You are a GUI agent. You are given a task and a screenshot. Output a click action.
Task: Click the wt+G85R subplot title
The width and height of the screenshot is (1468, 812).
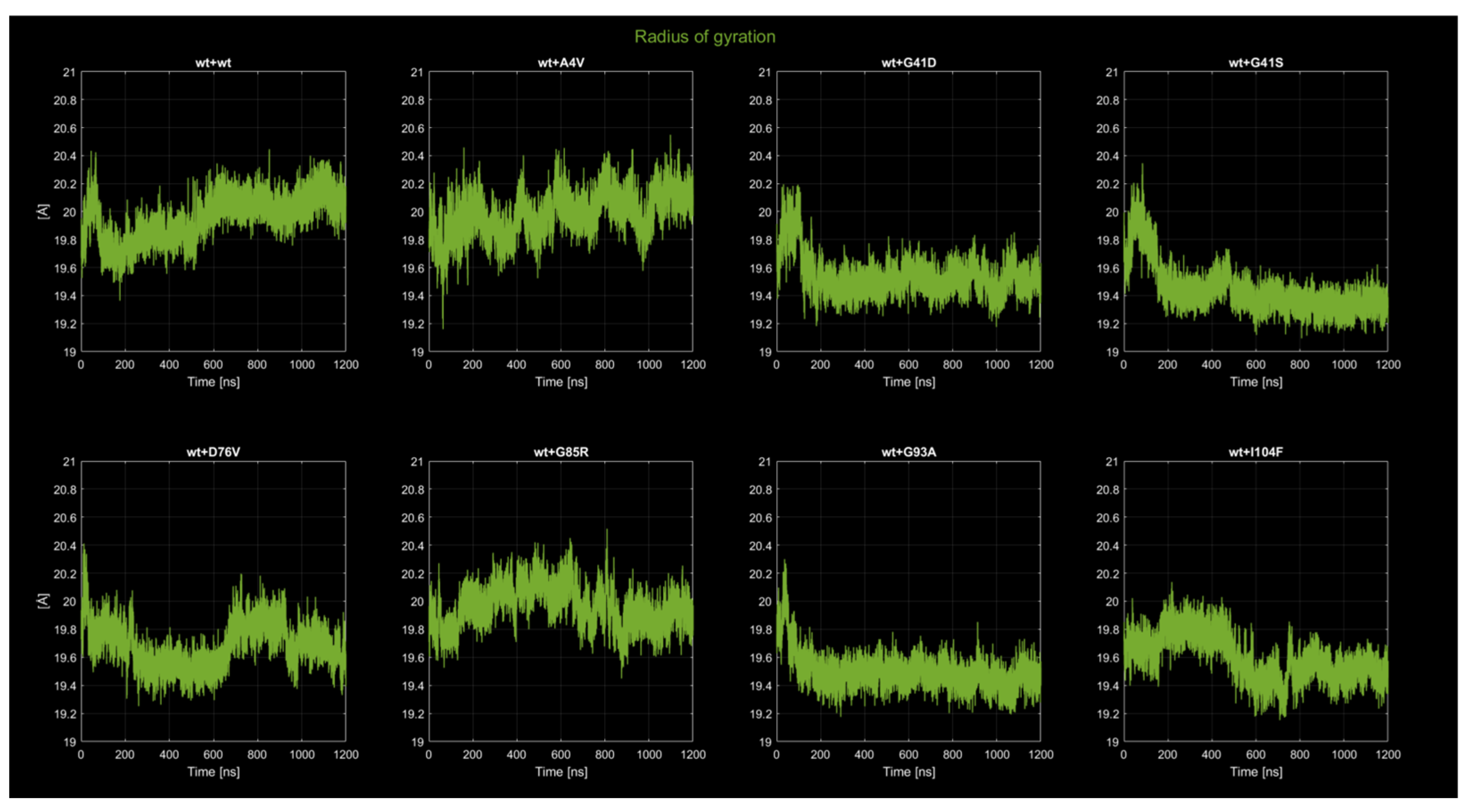(561, 452)
